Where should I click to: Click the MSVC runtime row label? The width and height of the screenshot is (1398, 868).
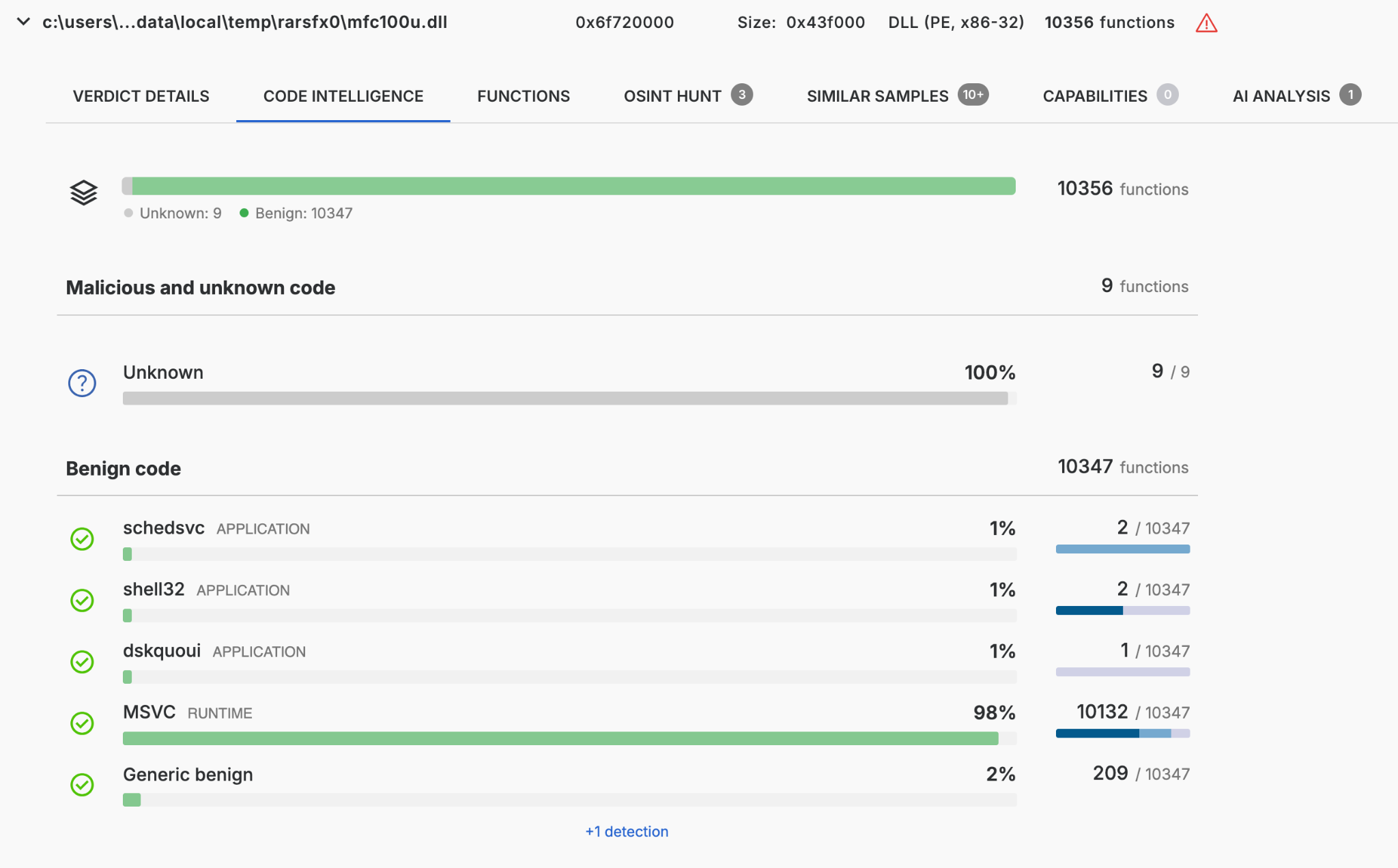pyautogui.click(x=149, y=712)
